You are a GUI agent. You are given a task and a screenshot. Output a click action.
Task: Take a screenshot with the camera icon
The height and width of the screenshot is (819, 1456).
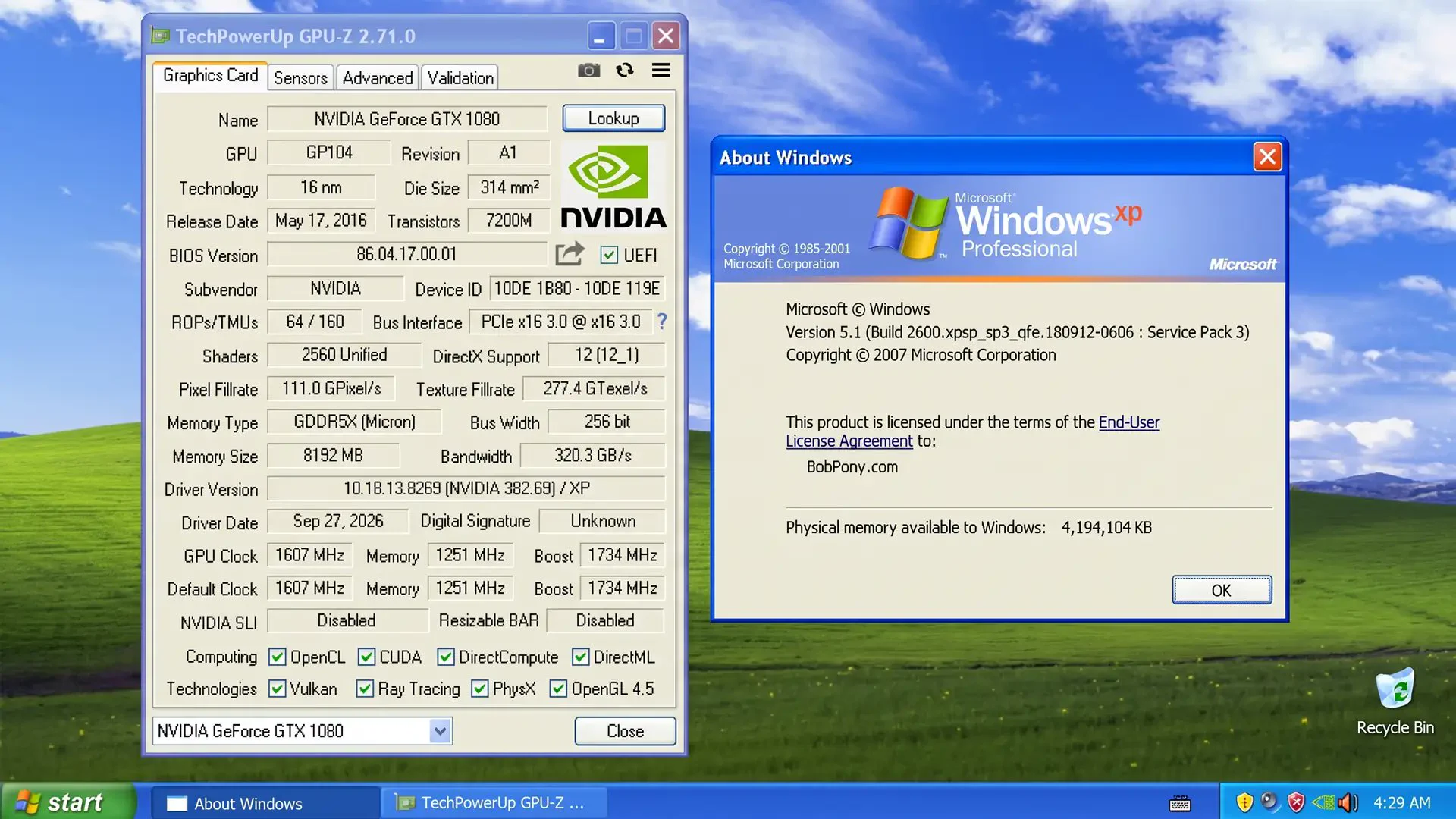588,71
